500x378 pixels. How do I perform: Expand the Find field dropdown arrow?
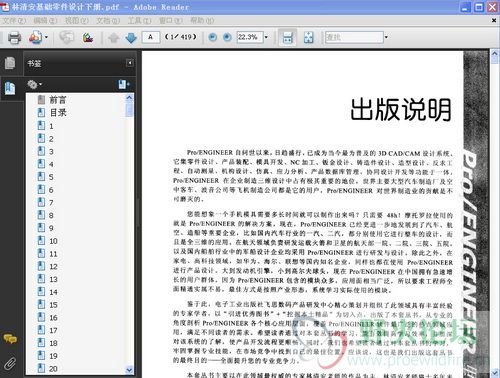(x=386, y=37)
